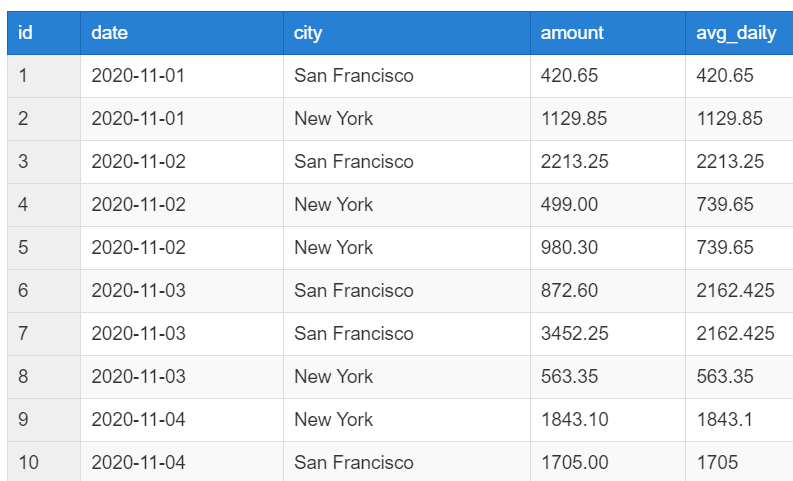Click New York in row 2
This screenshot has height=481, width=793.
[333, 118]
